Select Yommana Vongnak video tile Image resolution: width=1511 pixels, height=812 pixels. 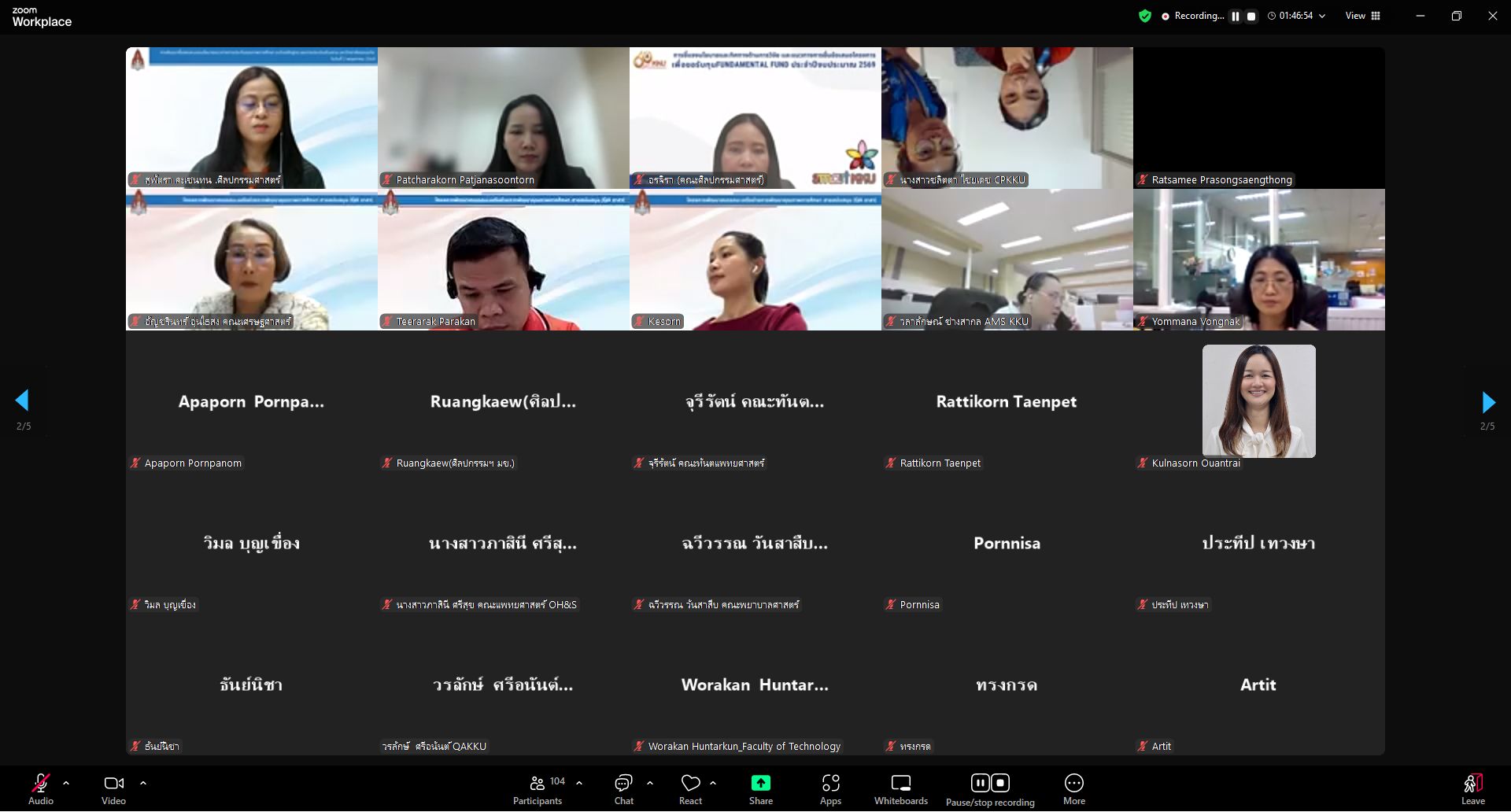(x=1259, y=260)
